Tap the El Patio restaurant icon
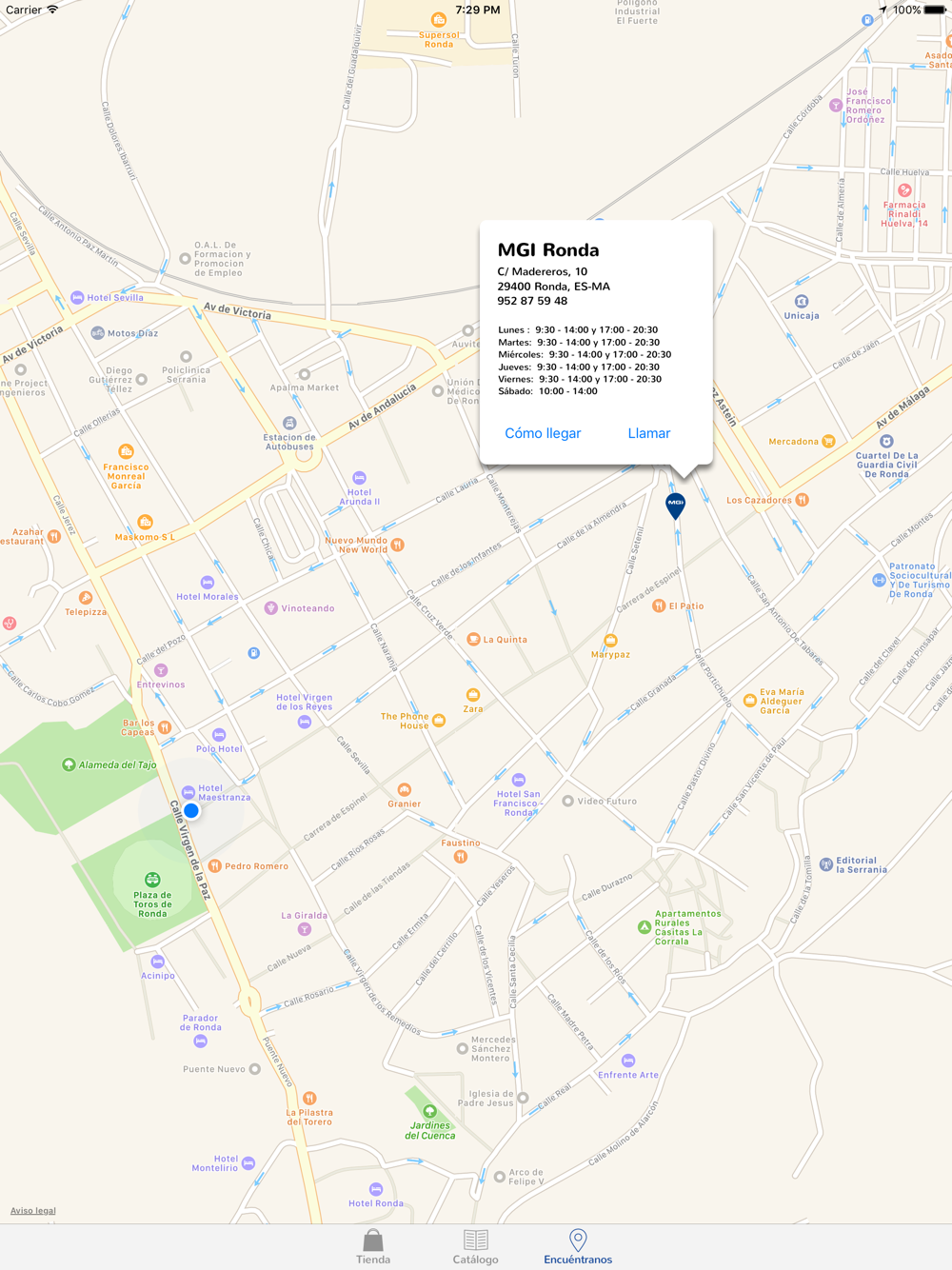The width and height of the screenshot is (952, 1270). (658, 605)
